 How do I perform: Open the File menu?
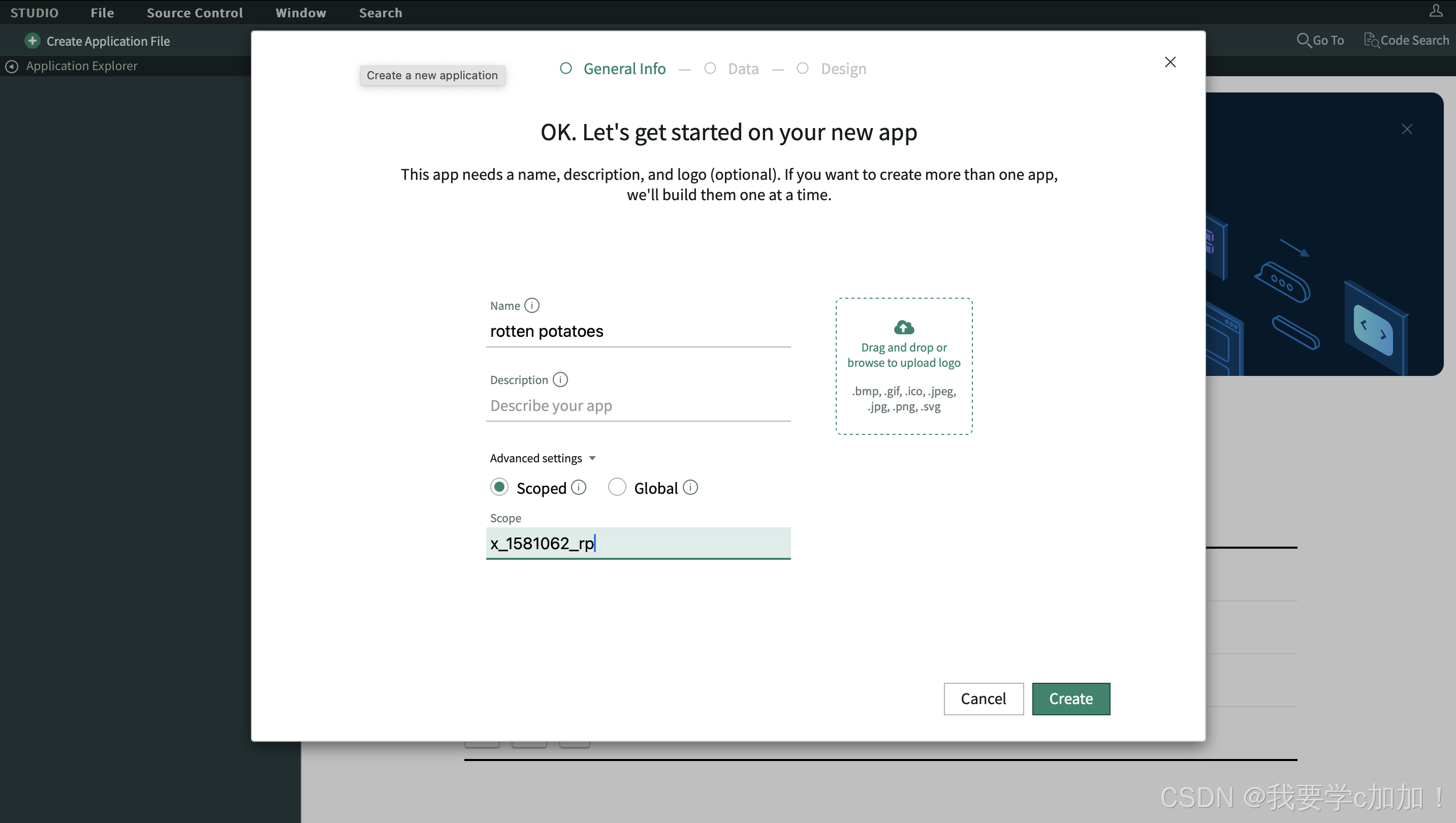pyautogui.click(x=102, y=12)
